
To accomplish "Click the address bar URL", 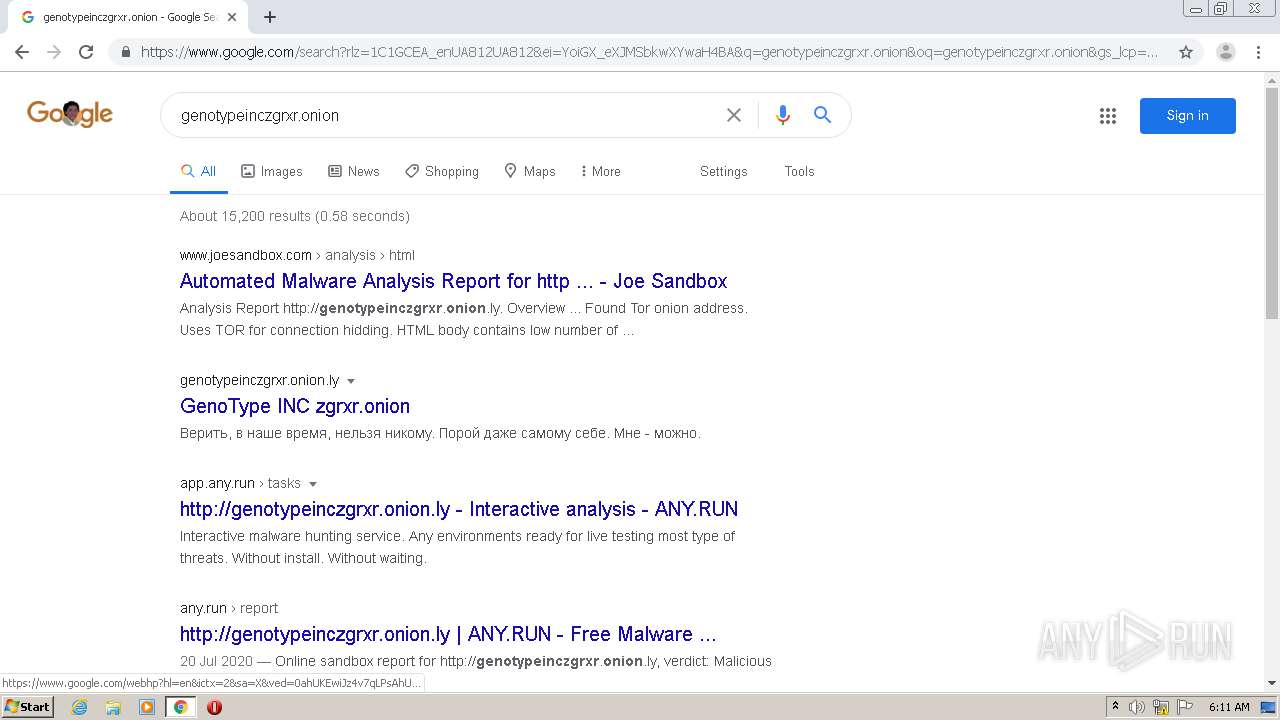I will point(650,52).
